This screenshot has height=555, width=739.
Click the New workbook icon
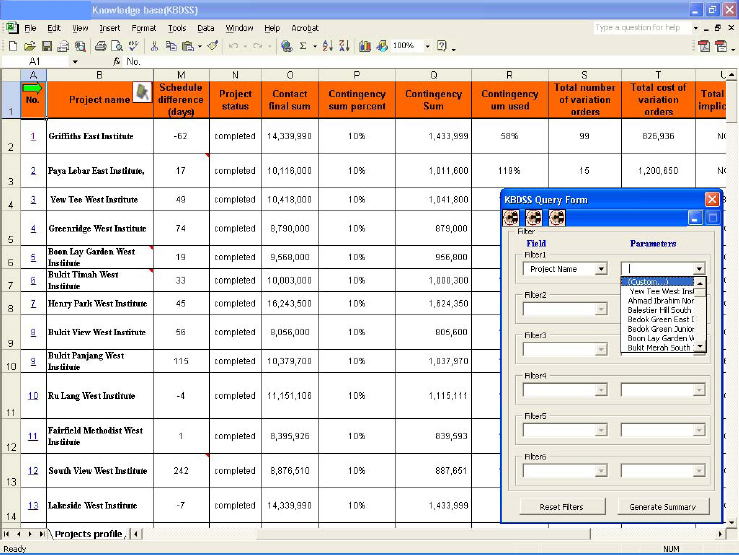(13, 46)
